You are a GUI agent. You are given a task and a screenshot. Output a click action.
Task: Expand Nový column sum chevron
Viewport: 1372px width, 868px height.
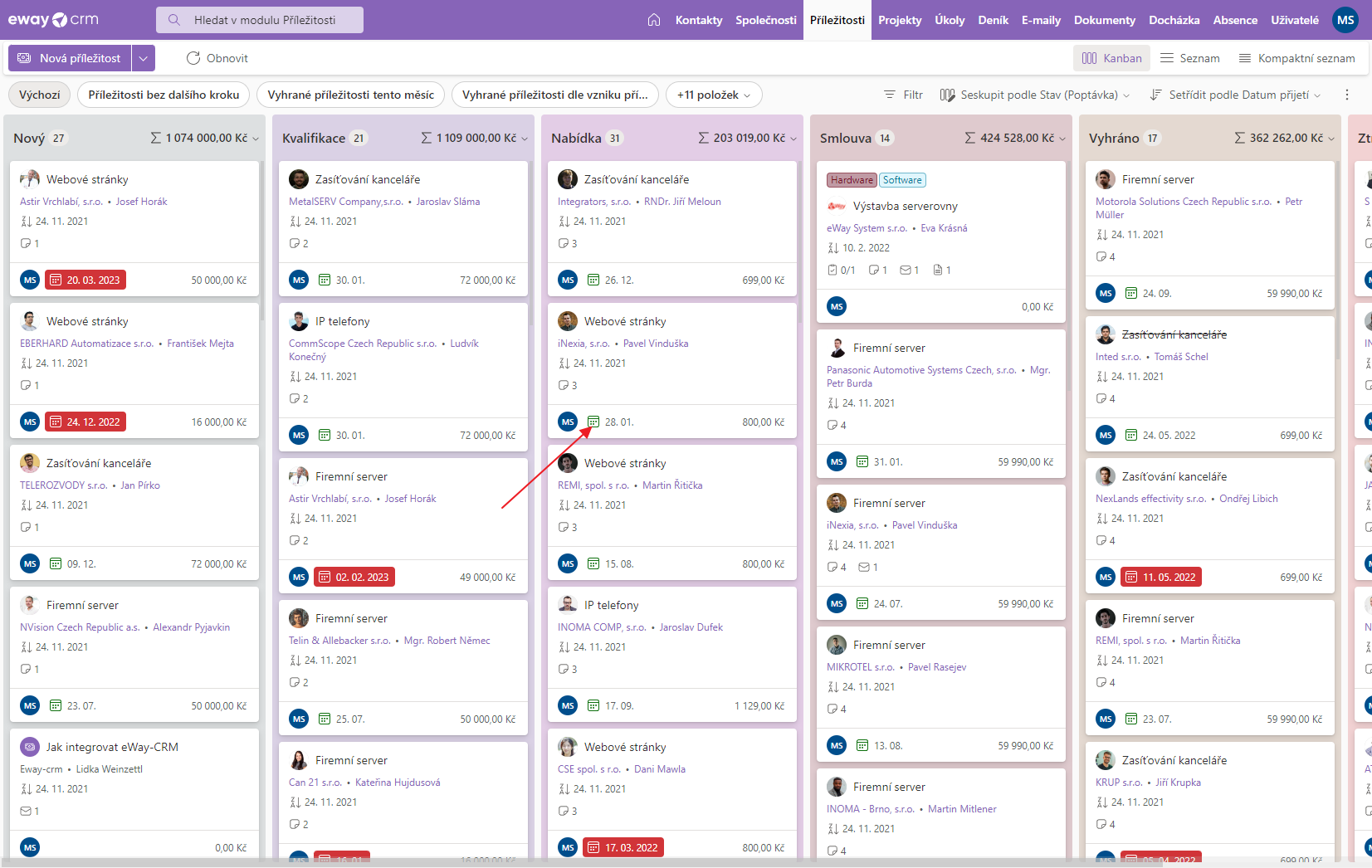256,139
